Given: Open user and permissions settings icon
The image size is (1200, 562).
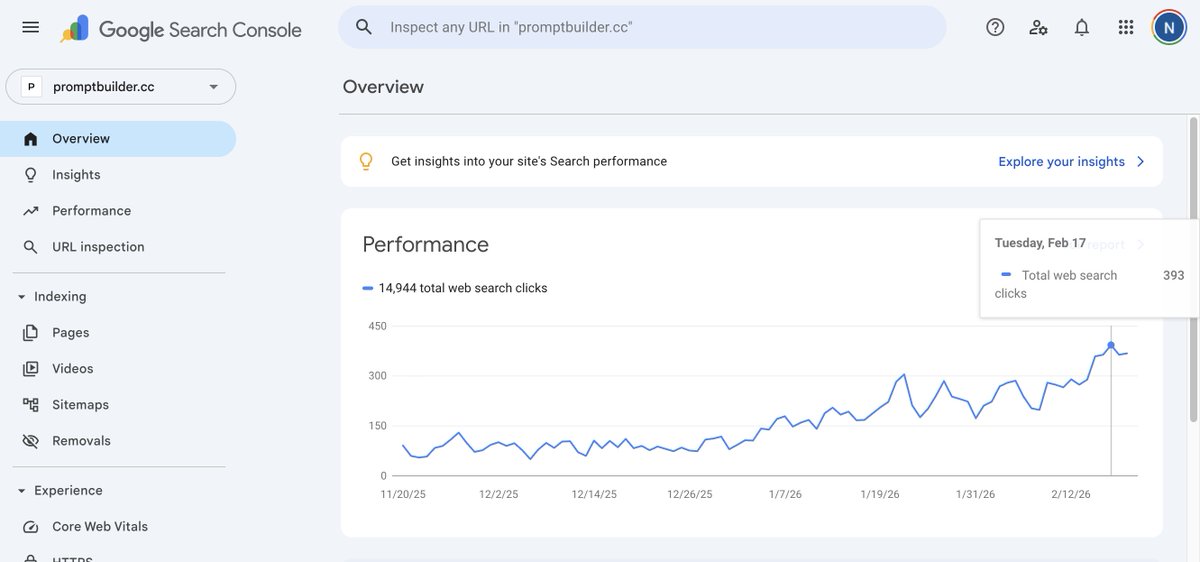Looking at the screenshot, I should tap(1038, 27).
